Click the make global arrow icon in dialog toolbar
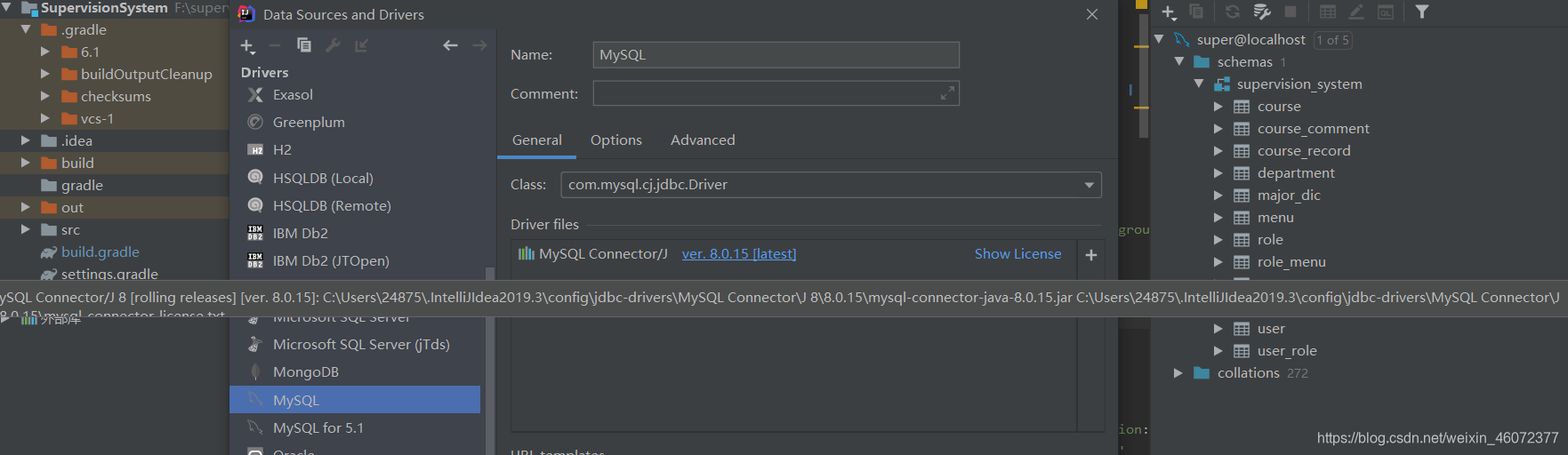Viewport: 1568px width, 455px height. [362, 45]
